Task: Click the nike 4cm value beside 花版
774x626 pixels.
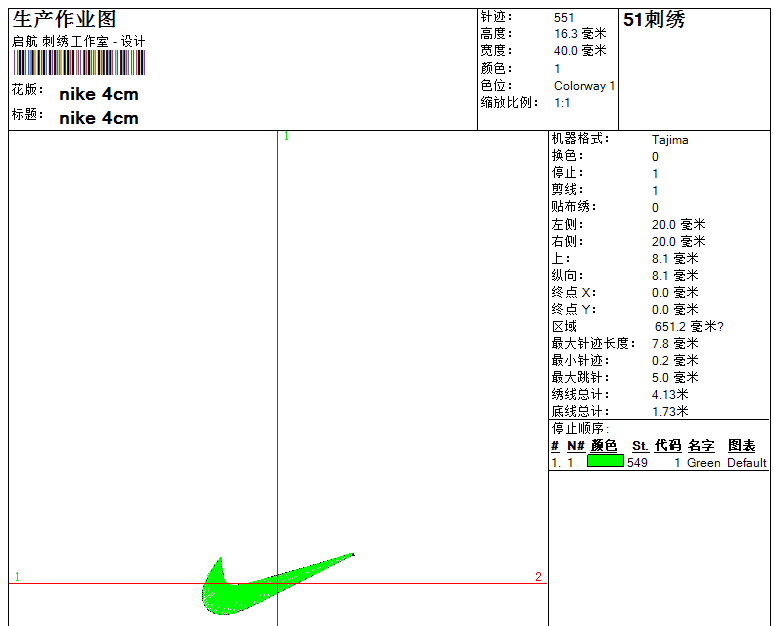Action: [99, 95]
